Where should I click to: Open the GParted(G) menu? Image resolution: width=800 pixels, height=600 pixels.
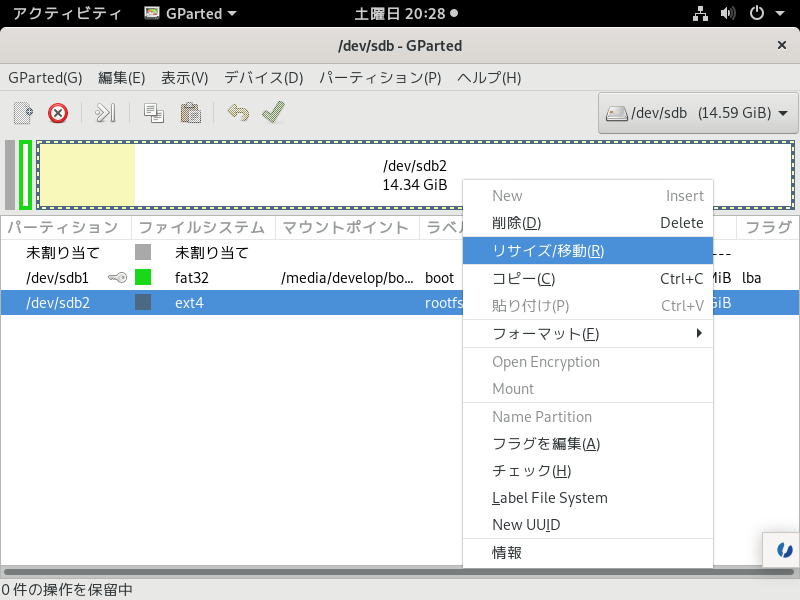45,78
